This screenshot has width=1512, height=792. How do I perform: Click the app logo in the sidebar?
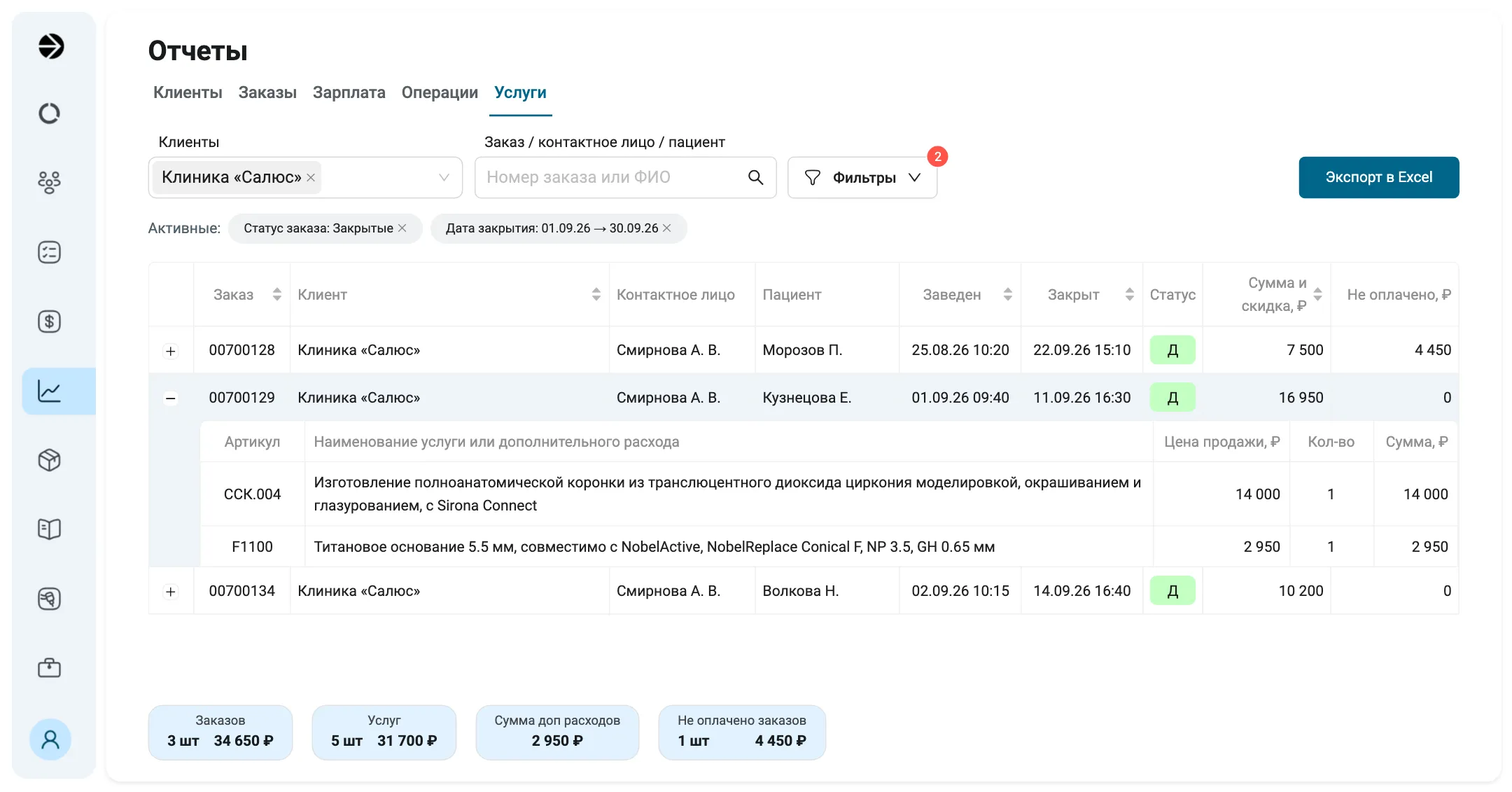click(50, 46)
